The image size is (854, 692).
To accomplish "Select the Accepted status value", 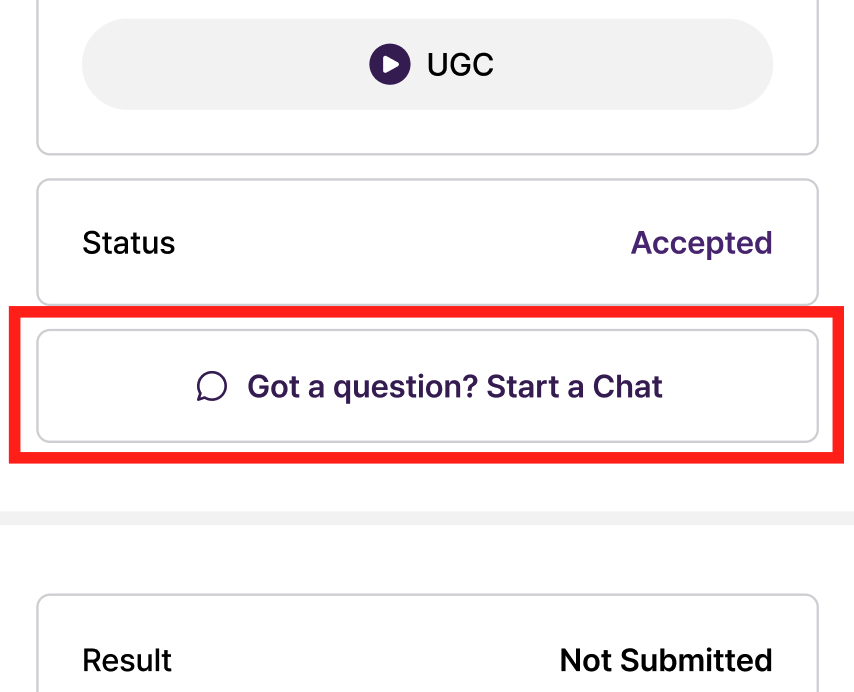I will point(701,243).
